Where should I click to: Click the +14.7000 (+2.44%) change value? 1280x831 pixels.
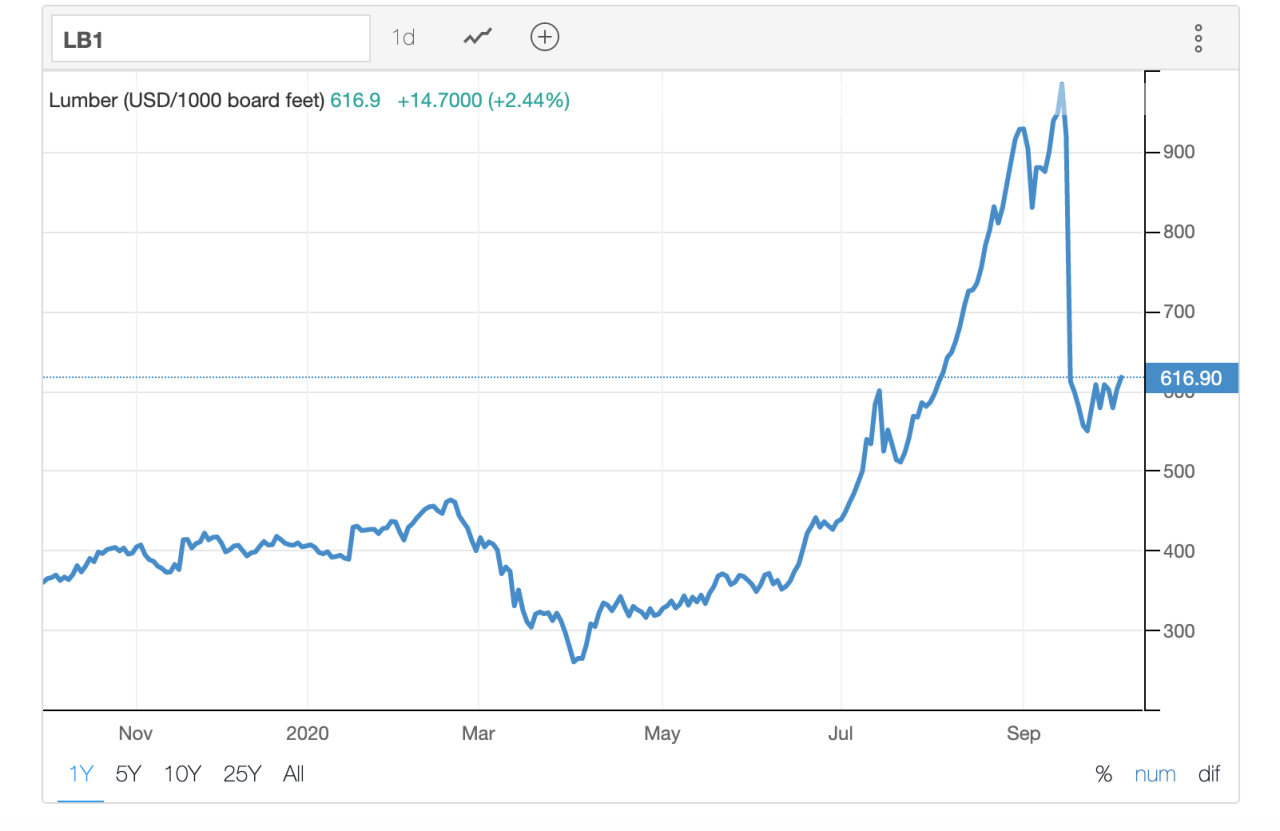(x=483, y=100)
